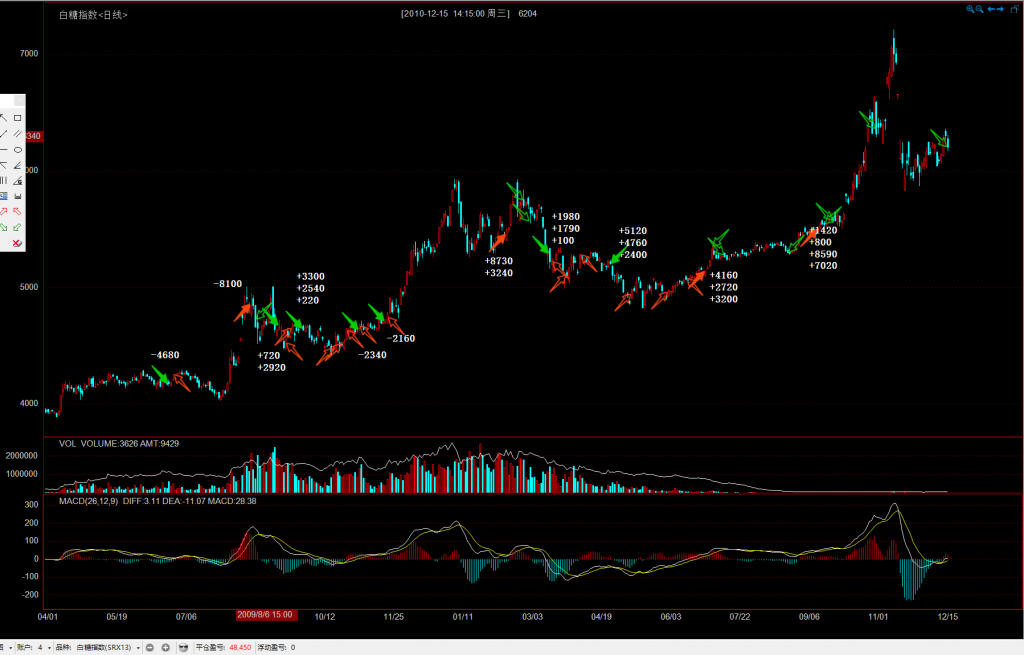The height and width of the screenshot is (655, 1024).
Task: Pick the red up-left arrow marker tool
Action: [18, 211]
